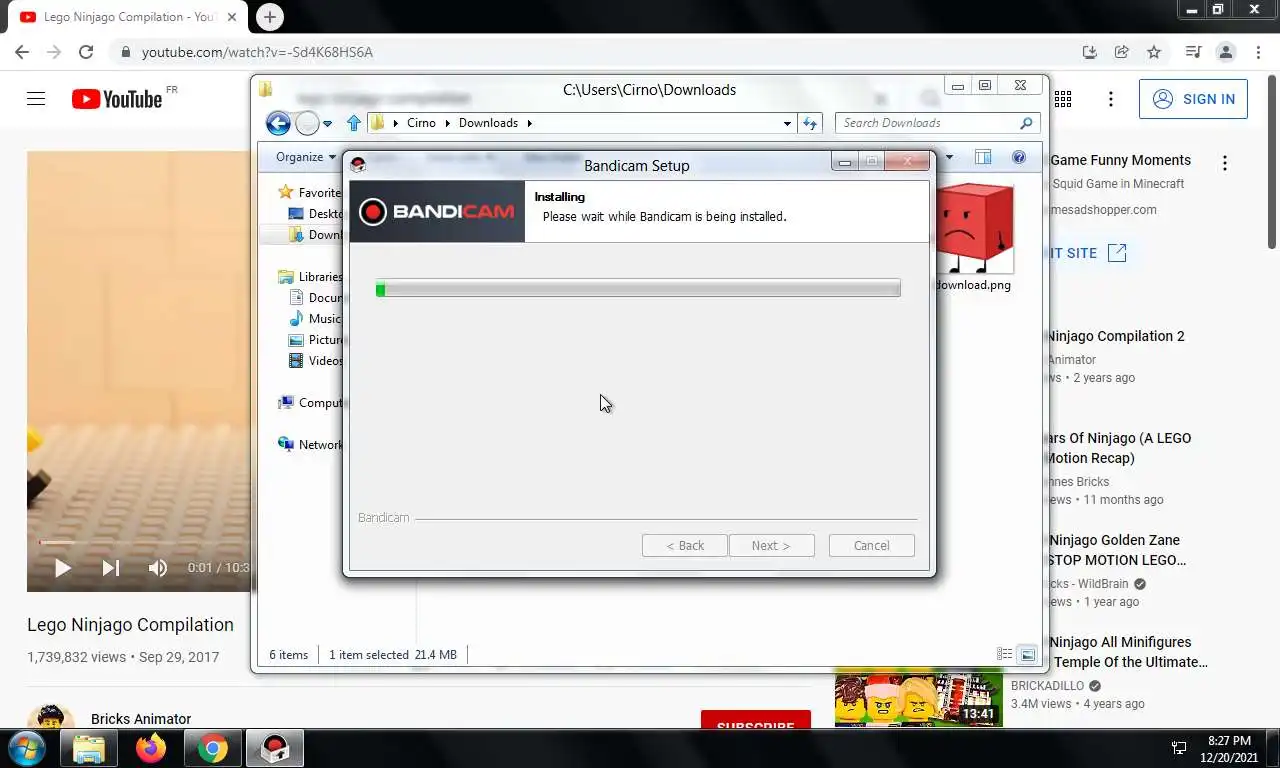The height and width of the screenshot is (768, 1280).
Task: Open ad options three-dot menu
Action: [1224, 162]
